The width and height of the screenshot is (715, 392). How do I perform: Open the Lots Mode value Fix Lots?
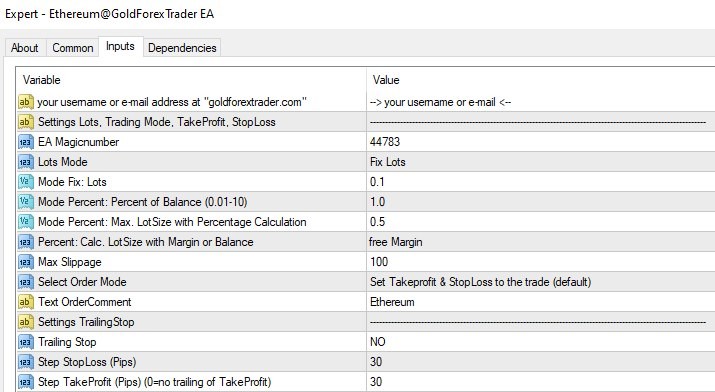click(541, 162)
